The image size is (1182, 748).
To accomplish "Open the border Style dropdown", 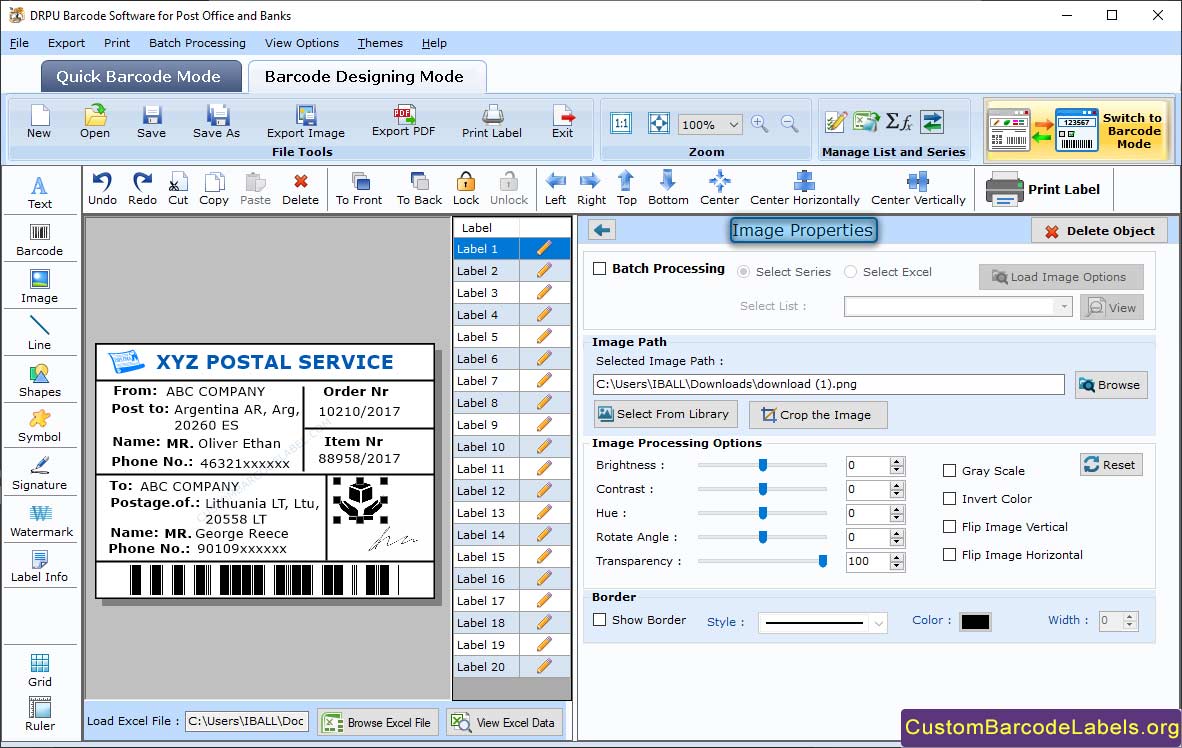I will click(878, 623).
